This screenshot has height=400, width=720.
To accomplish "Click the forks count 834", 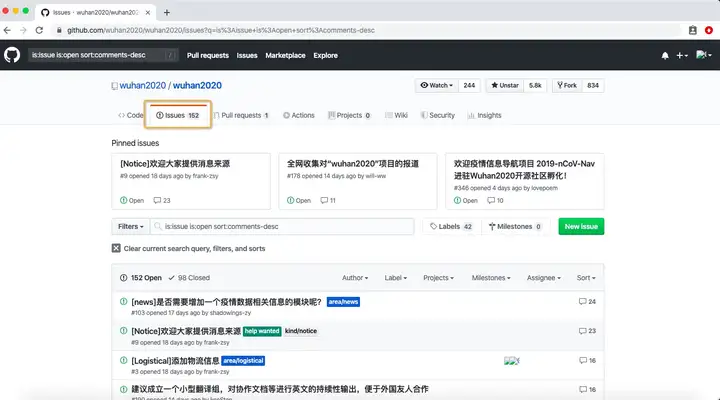I will [x=593, y=85].
